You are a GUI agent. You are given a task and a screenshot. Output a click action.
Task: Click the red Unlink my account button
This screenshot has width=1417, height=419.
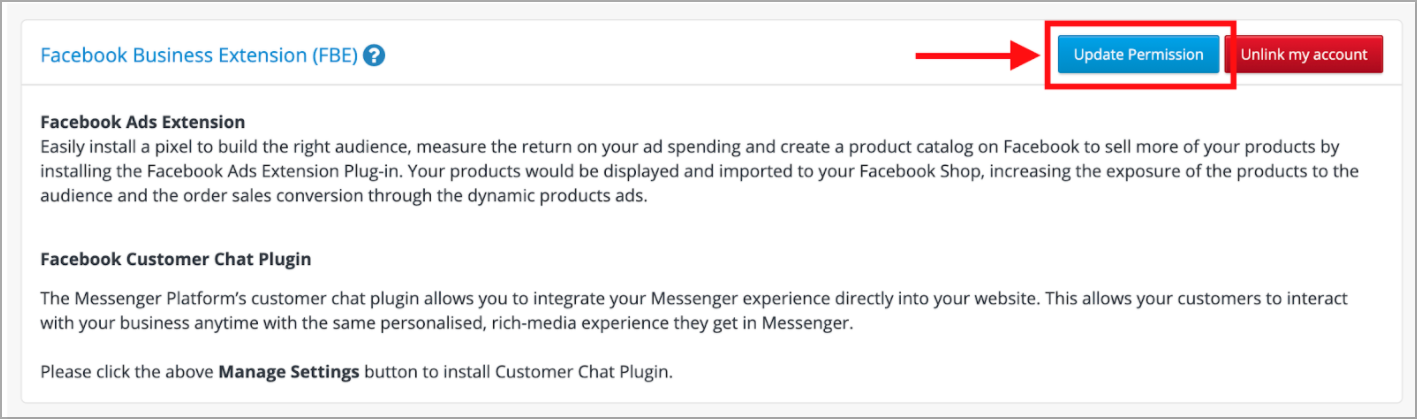point(1304,55)
